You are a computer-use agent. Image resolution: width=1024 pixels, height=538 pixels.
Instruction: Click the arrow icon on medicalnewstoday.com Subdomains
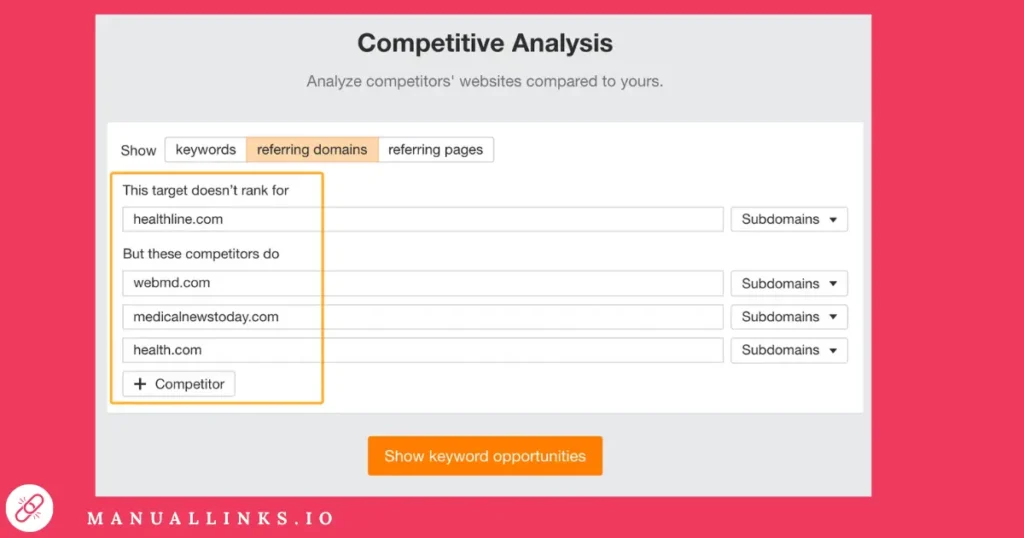(833, 317)
